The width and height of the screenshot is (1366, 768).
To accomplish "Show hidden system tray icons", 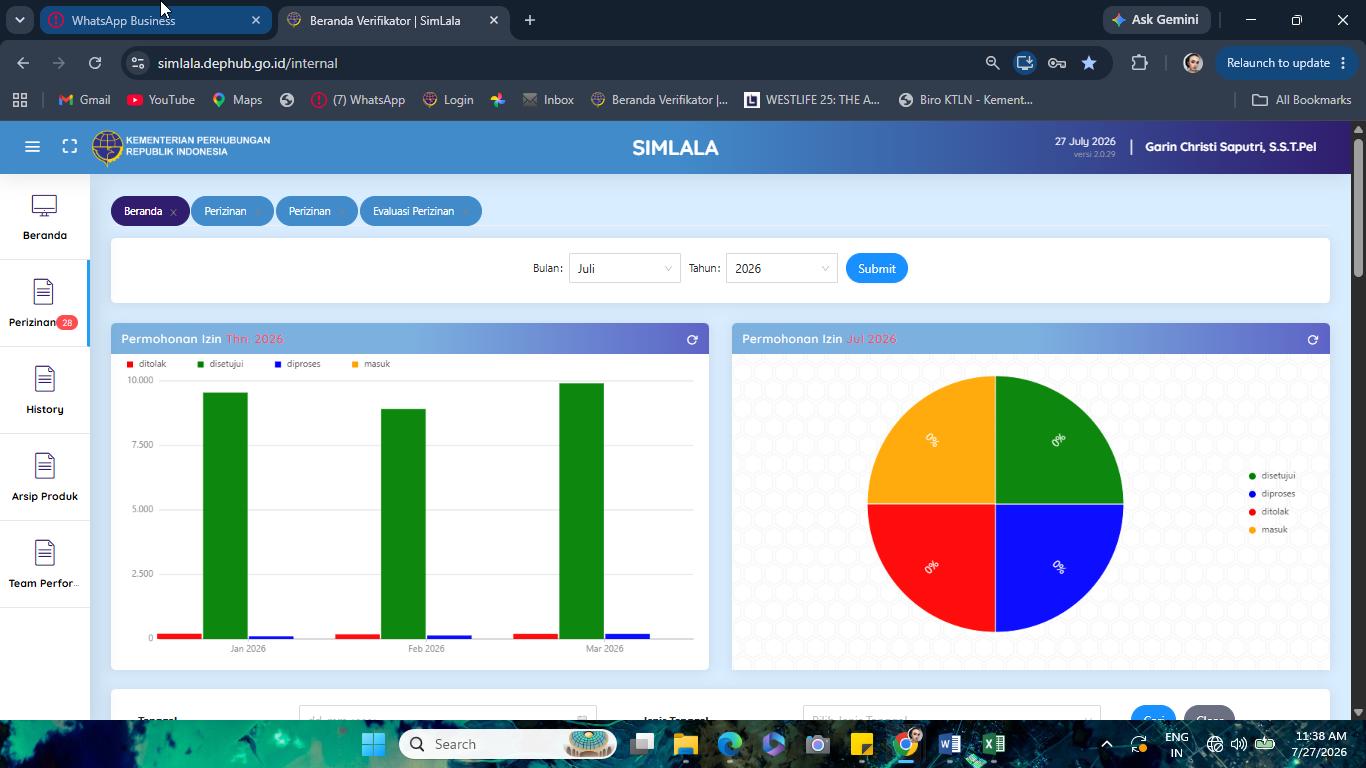I will tap(1106, 744).
